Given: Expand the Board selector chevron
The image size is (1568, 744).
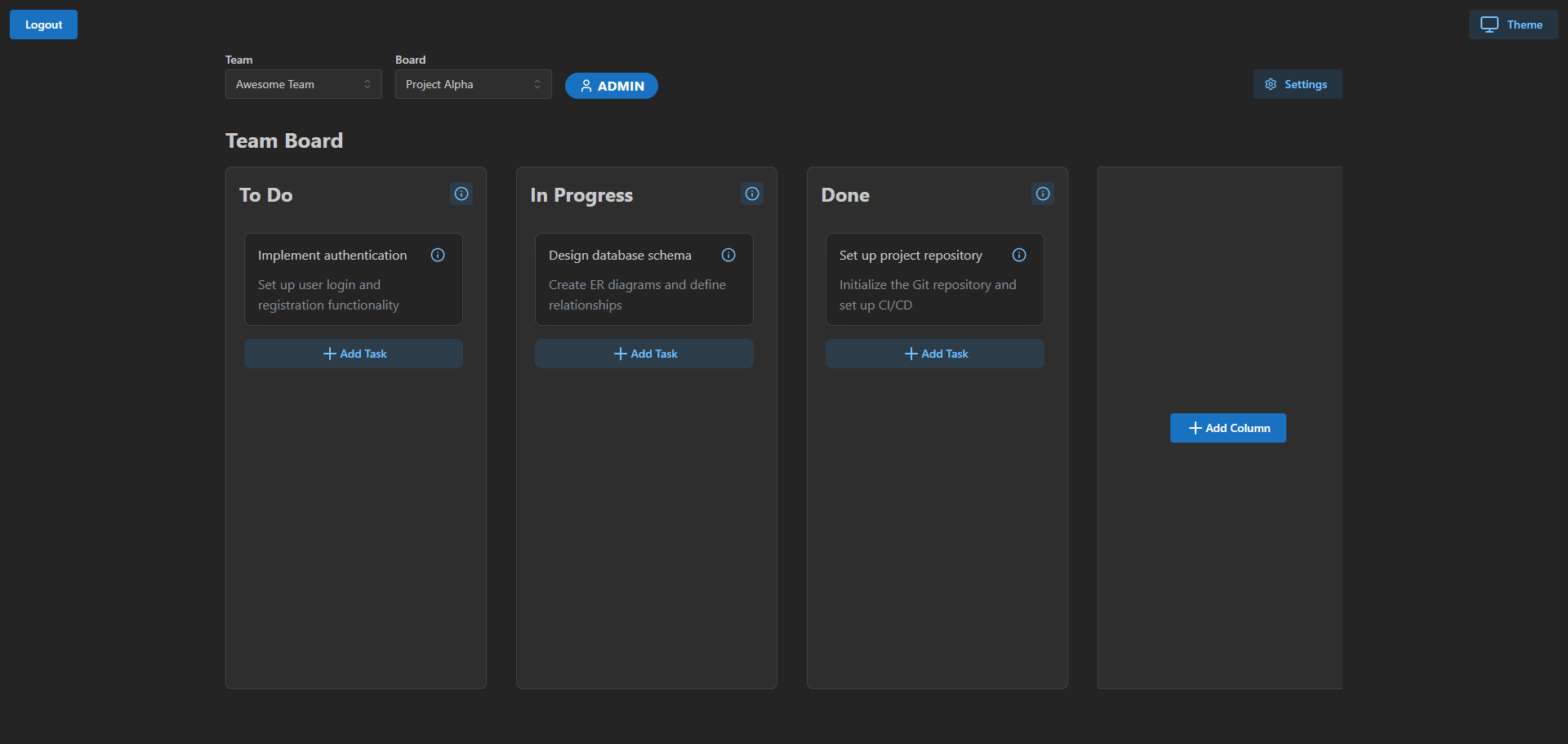Looking at the screenshot, I should pos(537,84).
